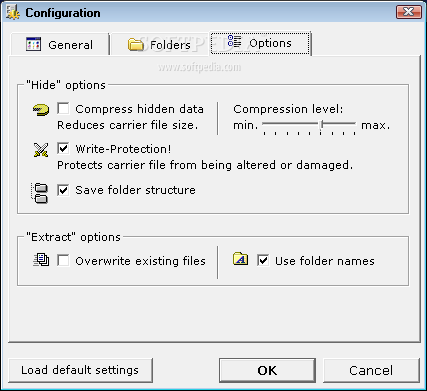Uncheck the Use folder names checkbox
This screenshot has width=427, height=391.
(263, 260)
